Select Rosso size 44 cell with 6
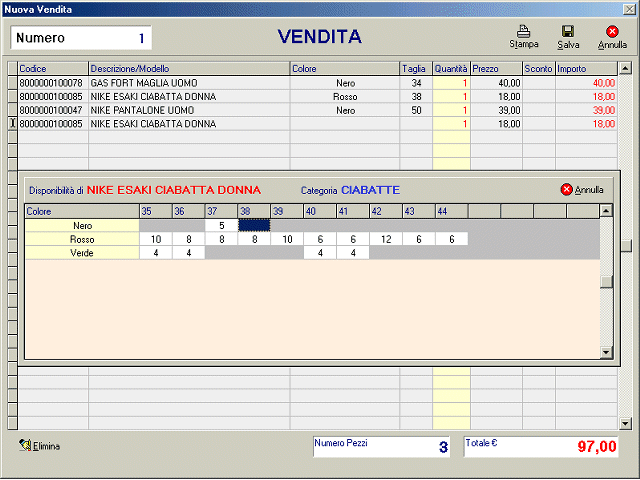The height and width of the screenshot is (480, 640). (451, 239)
